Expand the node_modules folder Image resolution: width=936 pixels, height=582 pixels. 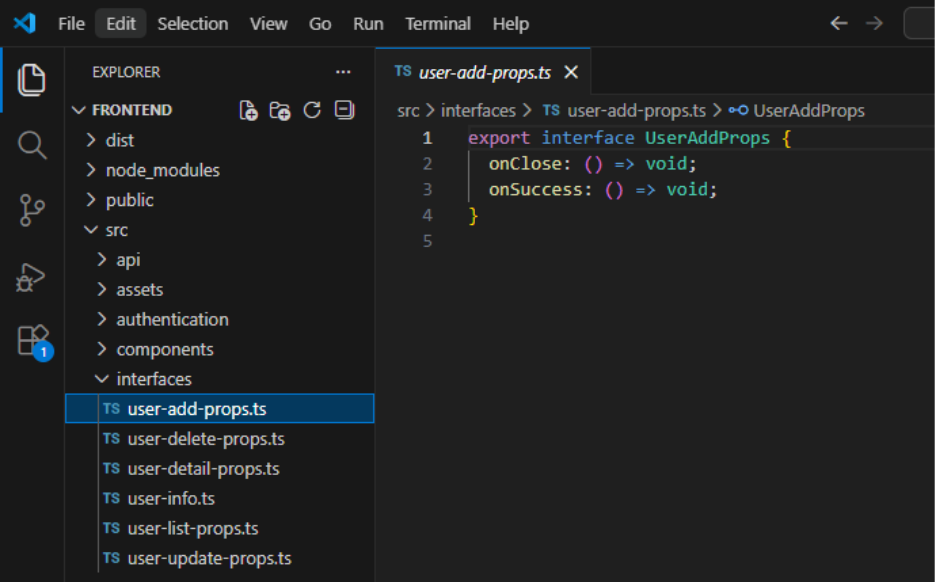pyautogui.click(x=162, y=170)
